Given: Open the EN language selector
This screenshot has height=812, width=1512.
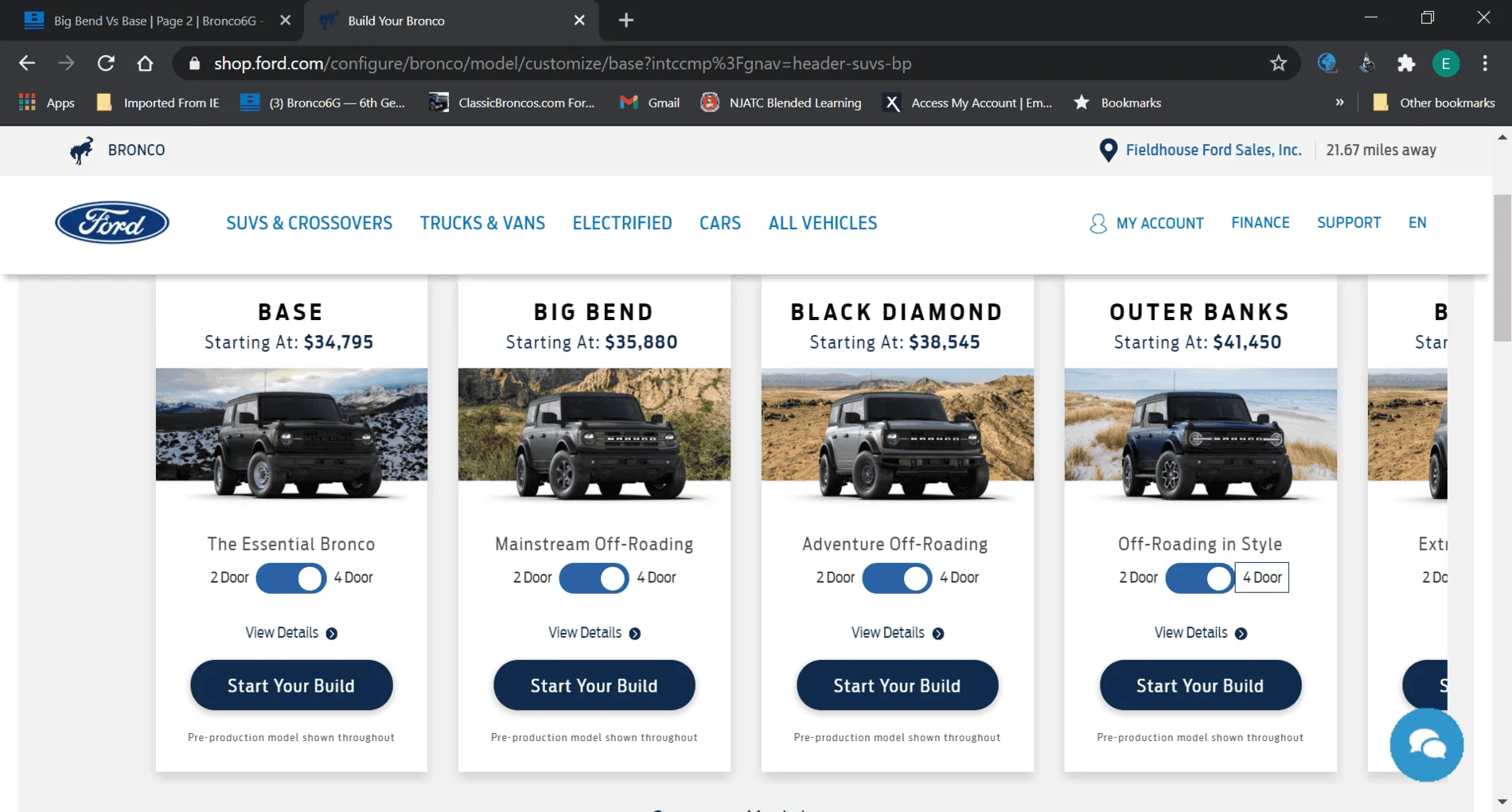Looking at the screenshot, I should click(x=1417, y=223).
